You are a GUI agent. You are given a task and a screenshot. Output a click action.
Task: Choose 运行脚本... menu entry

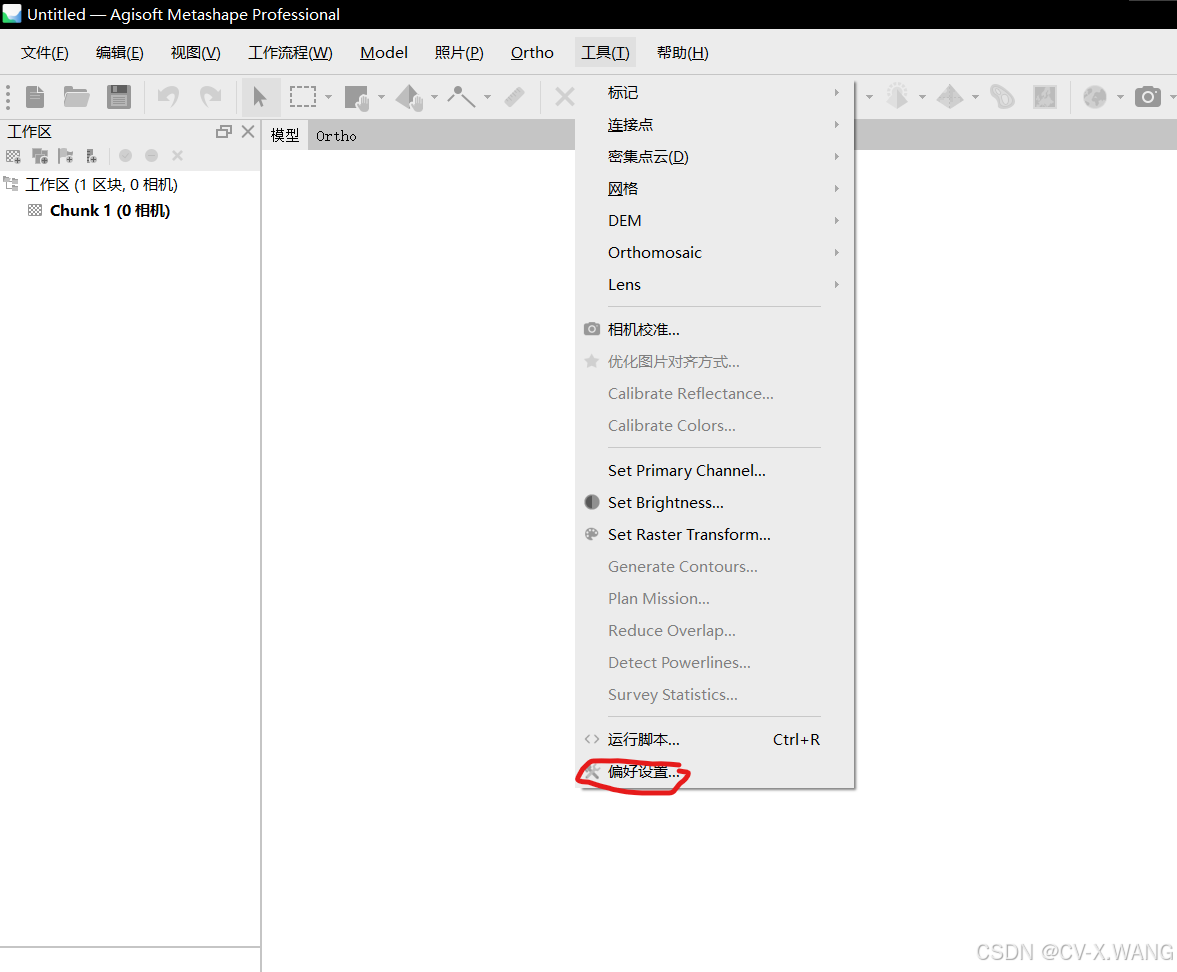point(715,739)
